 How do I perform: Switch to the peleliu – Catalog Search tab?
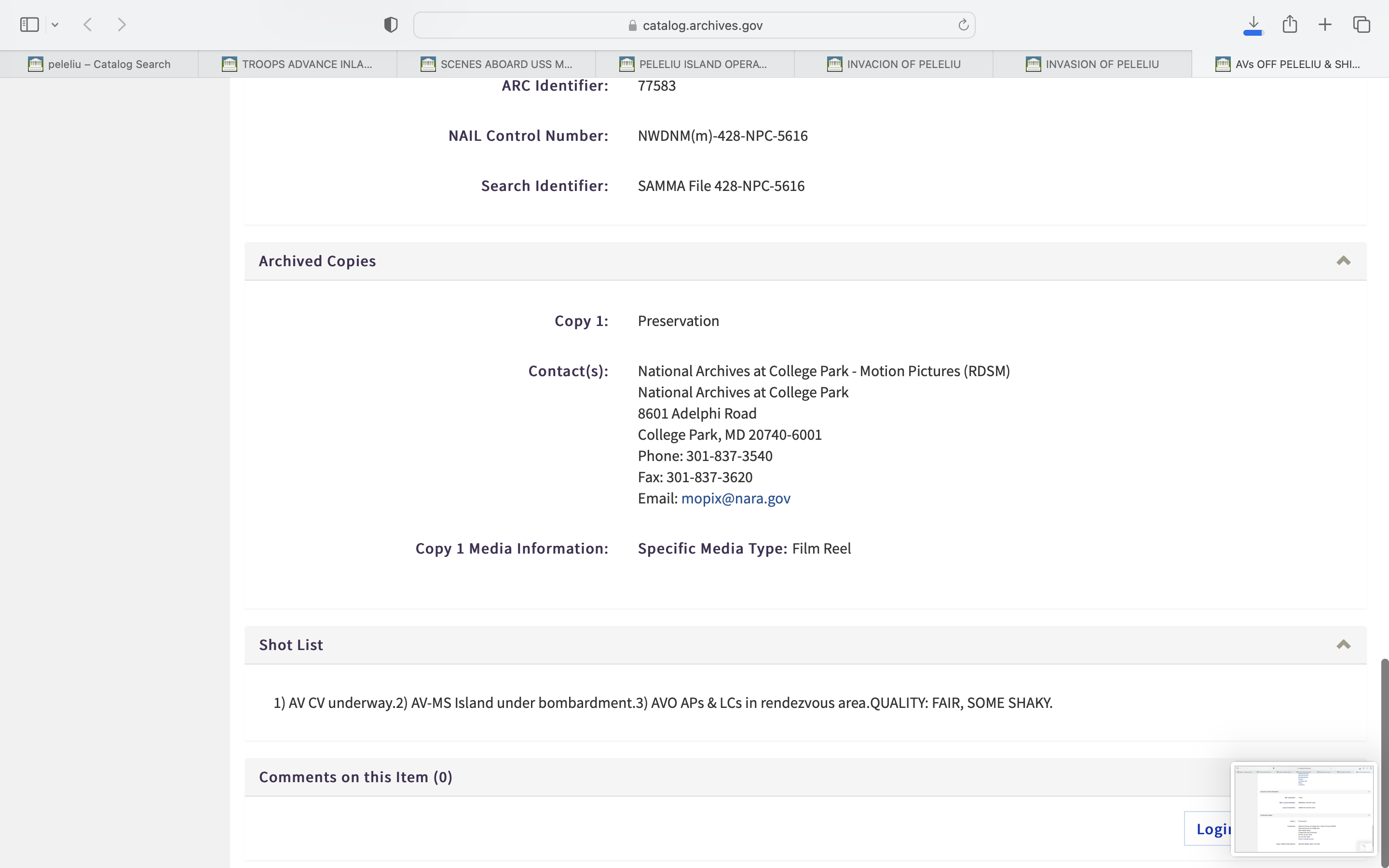[99, 64]
